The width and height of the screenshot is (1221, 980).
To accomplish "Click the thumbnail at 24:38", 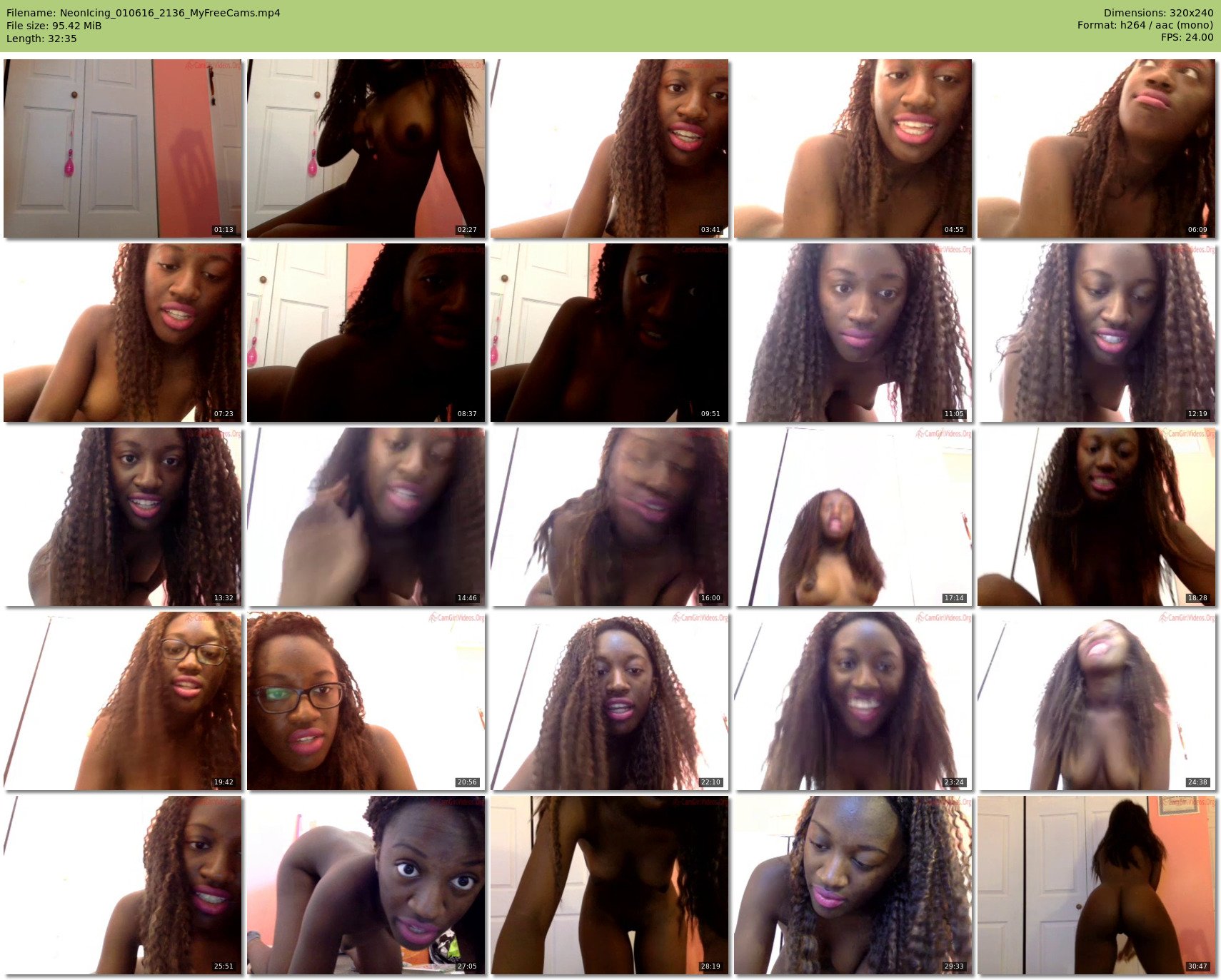I will coord(1097,701).
